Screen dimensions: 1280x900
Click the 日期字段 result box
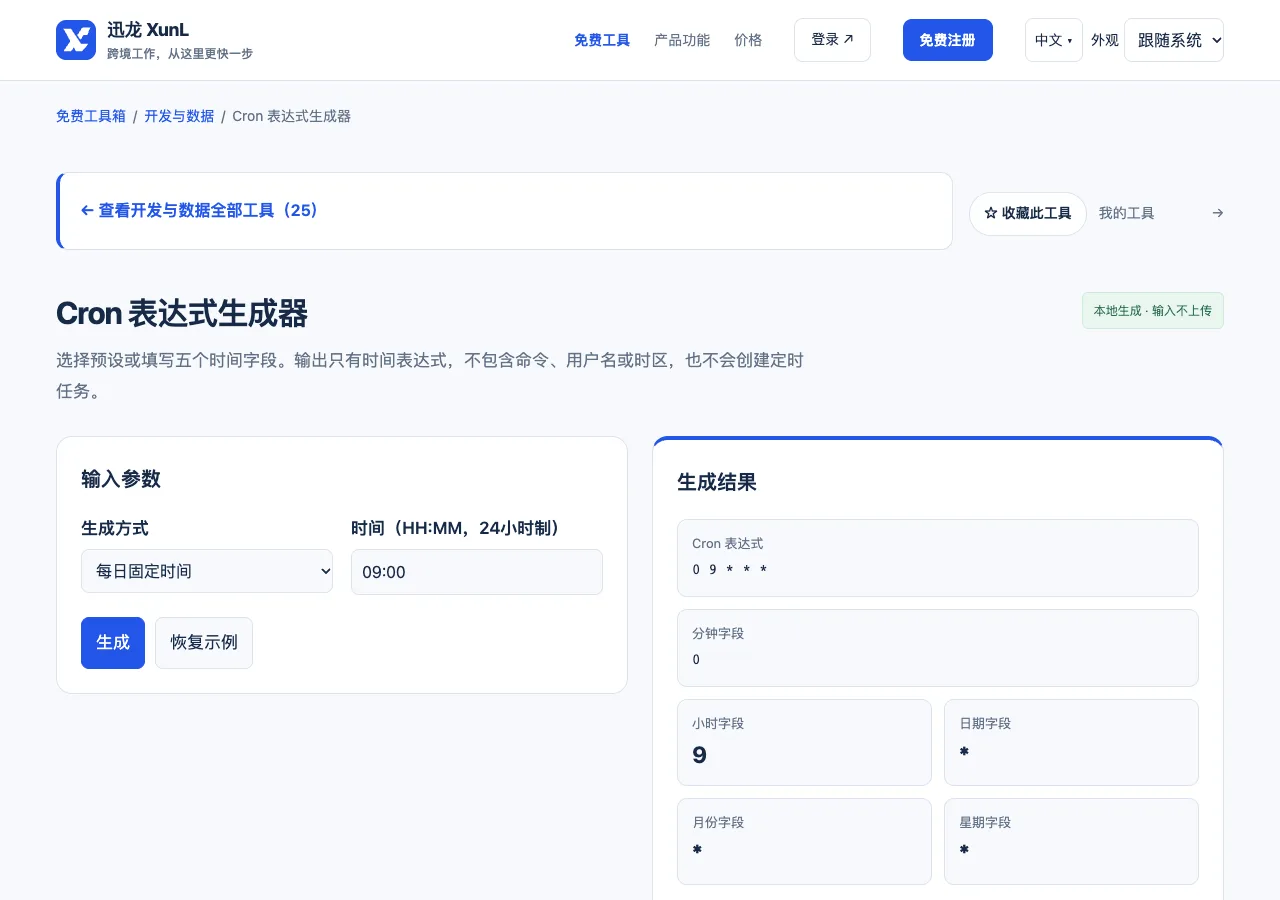1071,742
